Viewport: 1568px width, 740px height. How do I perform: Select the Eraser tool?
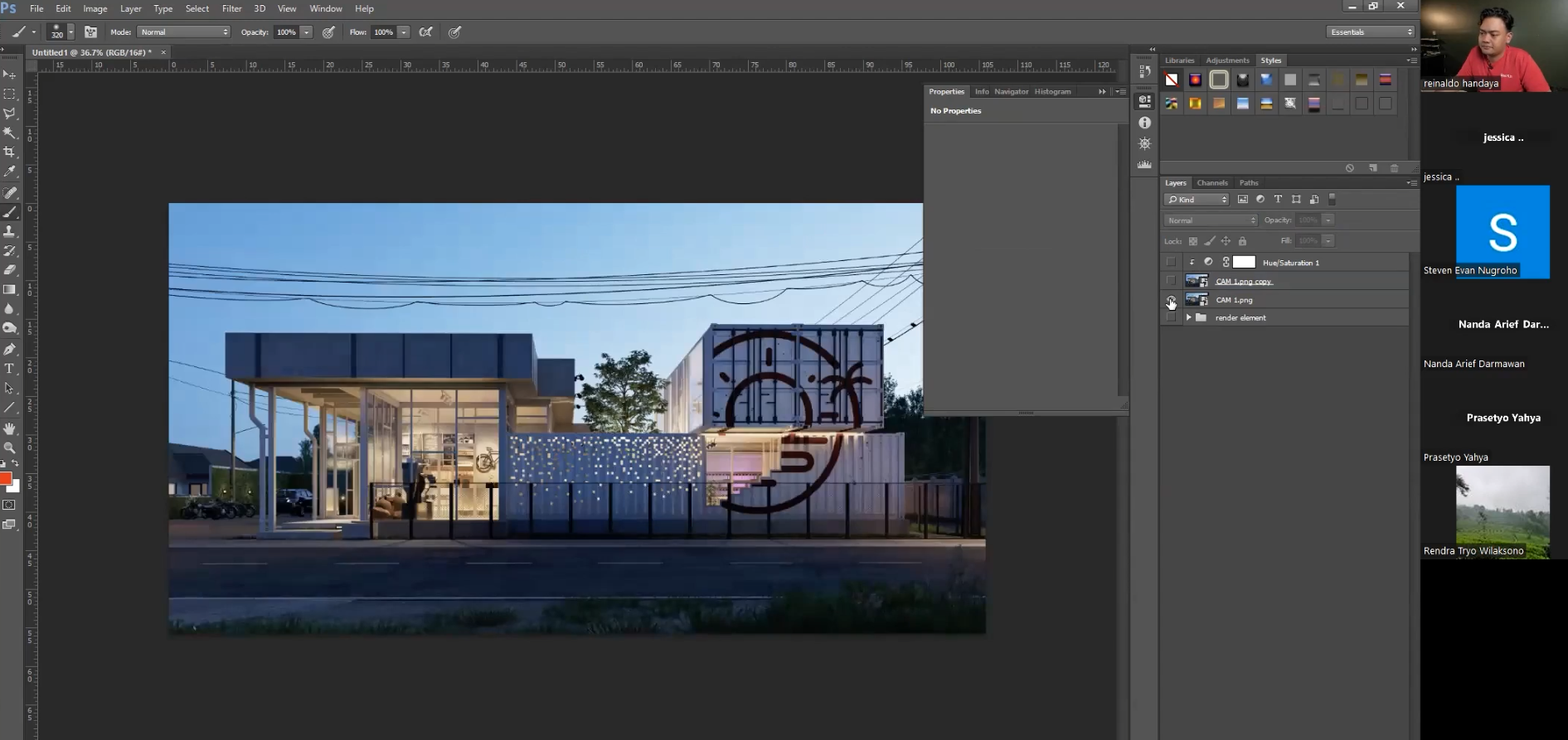pos(10,270)
